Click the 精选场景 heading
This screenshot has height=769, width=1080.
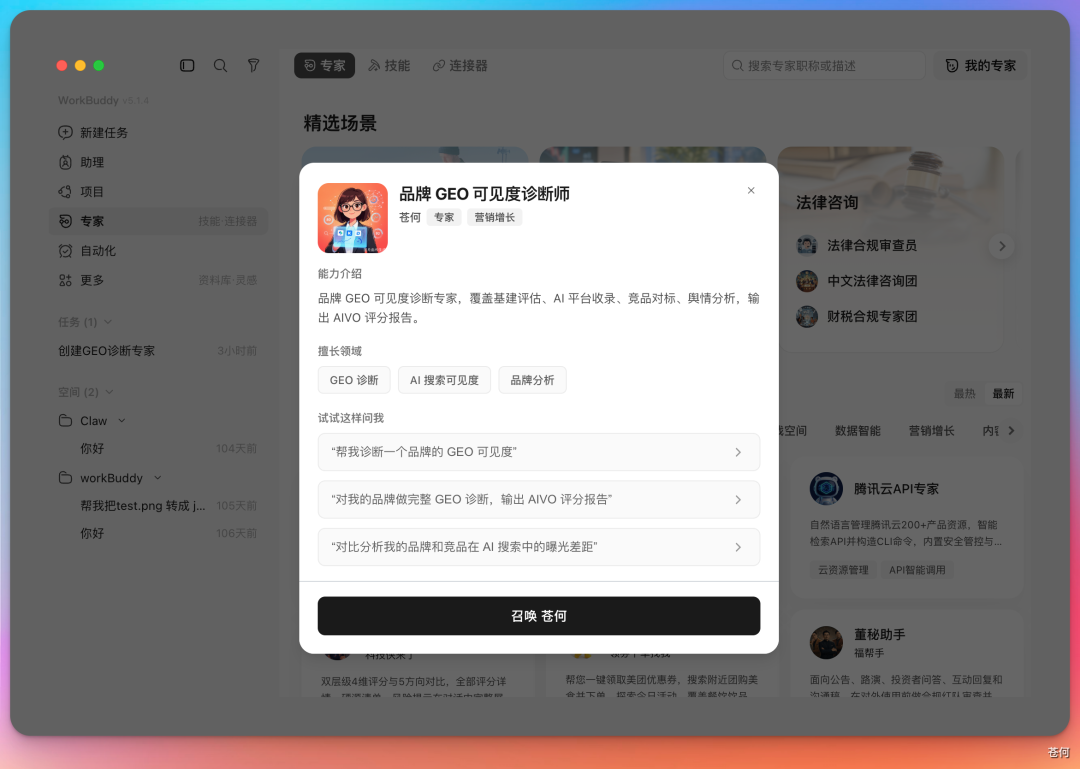(x=340, y=123)
